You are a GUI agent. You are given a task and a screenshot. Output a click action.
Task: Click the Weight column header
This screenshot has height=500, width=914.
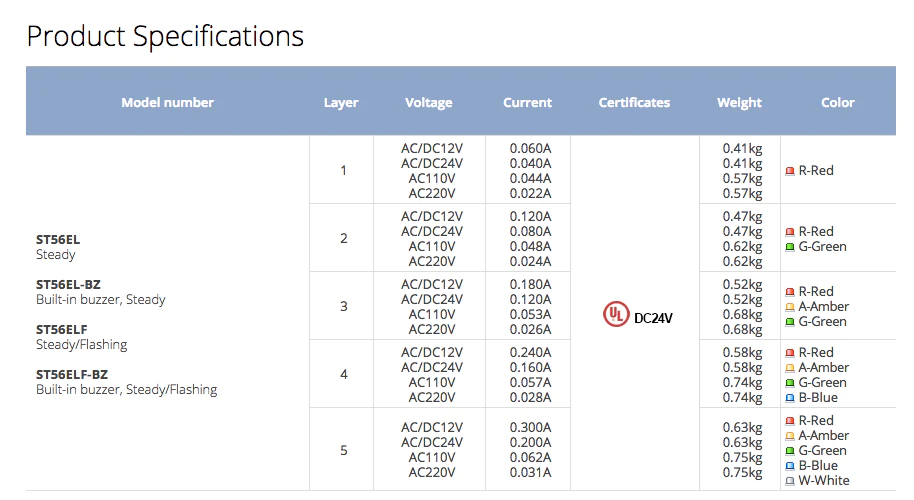click(x=739, y=103)
